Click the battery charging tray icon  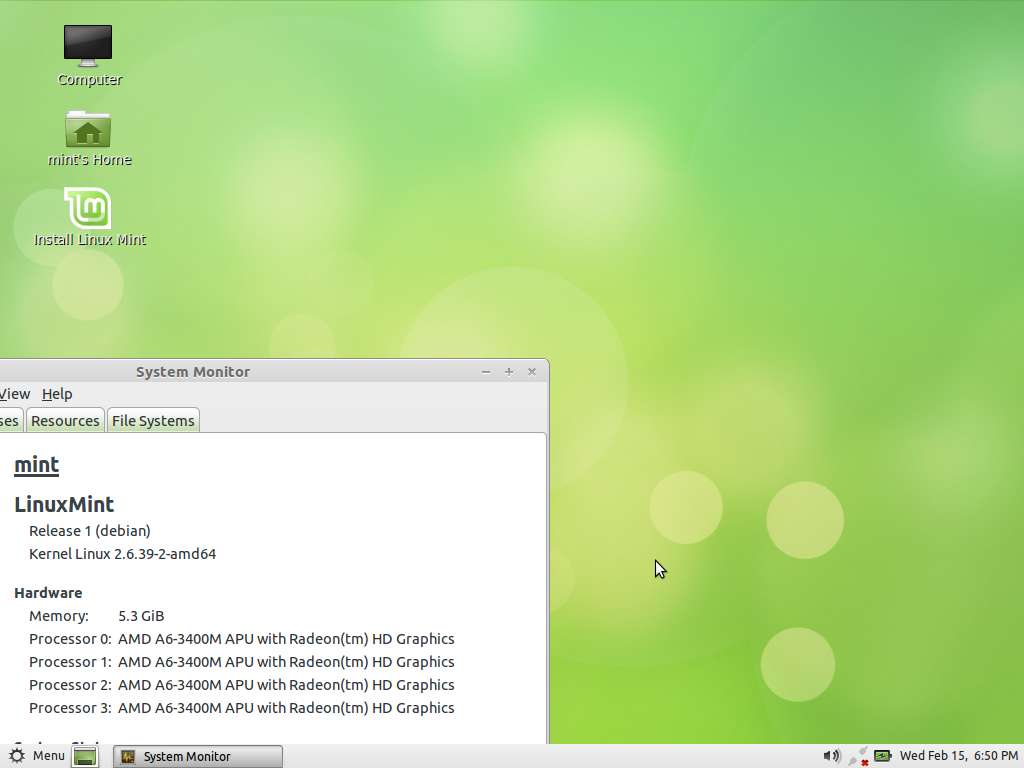(x=882, y=756)
